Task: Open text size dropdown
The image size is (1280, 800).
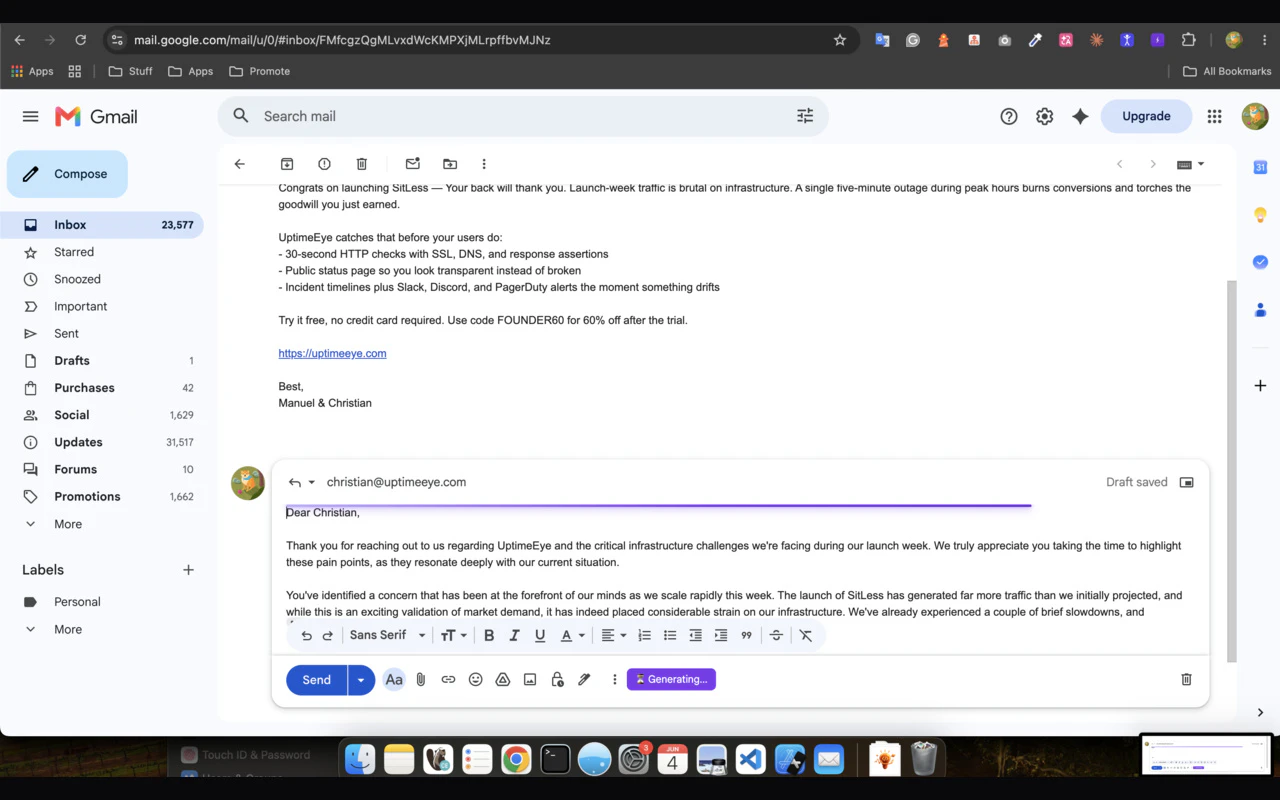Action: 454,636
